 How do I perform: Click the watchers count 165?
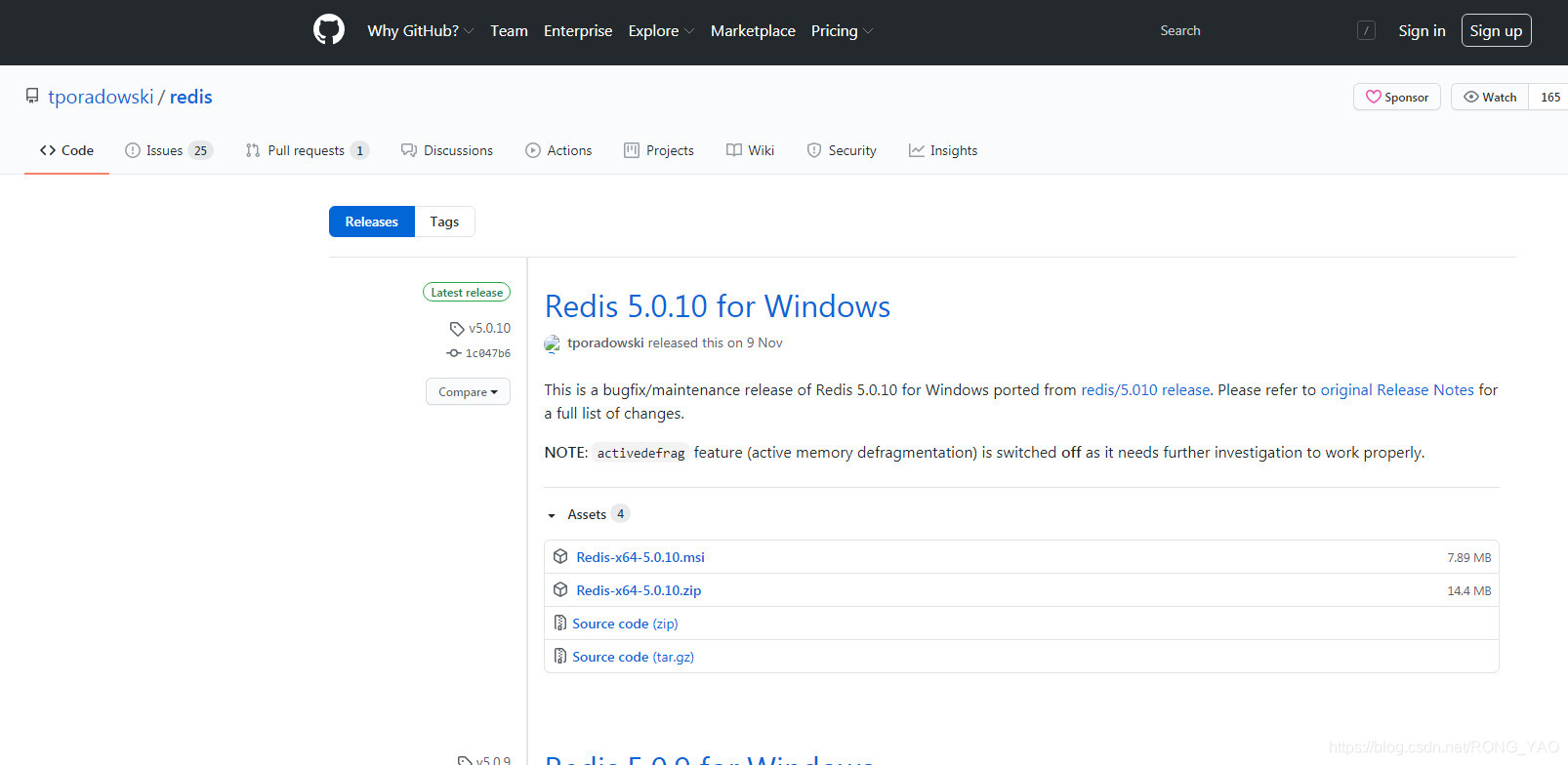tap(1549, 97)
